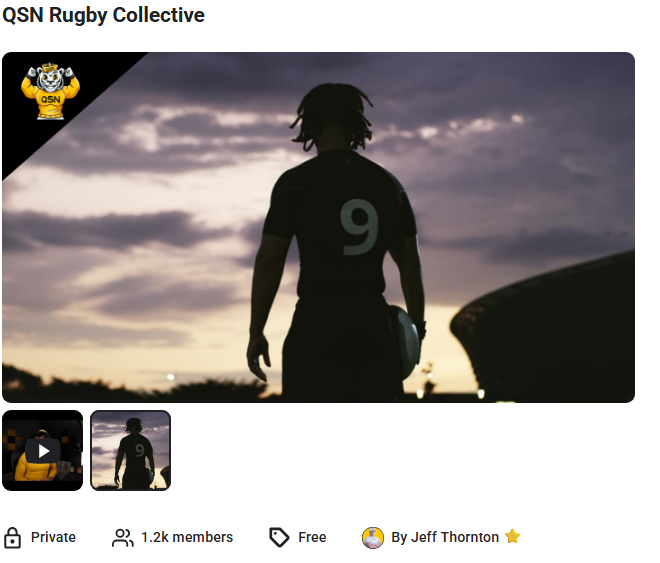
Task: Click the number 9 on the jersey
Action: 359,227
